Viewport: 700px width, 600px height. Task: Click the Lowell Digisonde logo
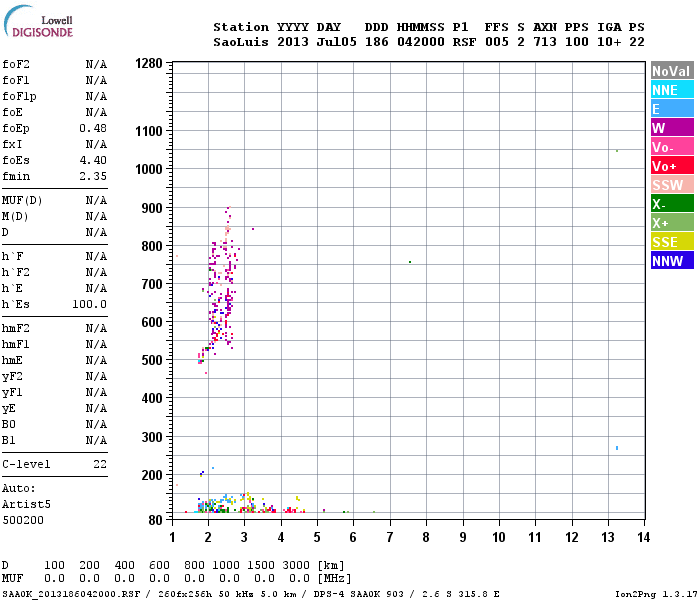click(38, 21)
